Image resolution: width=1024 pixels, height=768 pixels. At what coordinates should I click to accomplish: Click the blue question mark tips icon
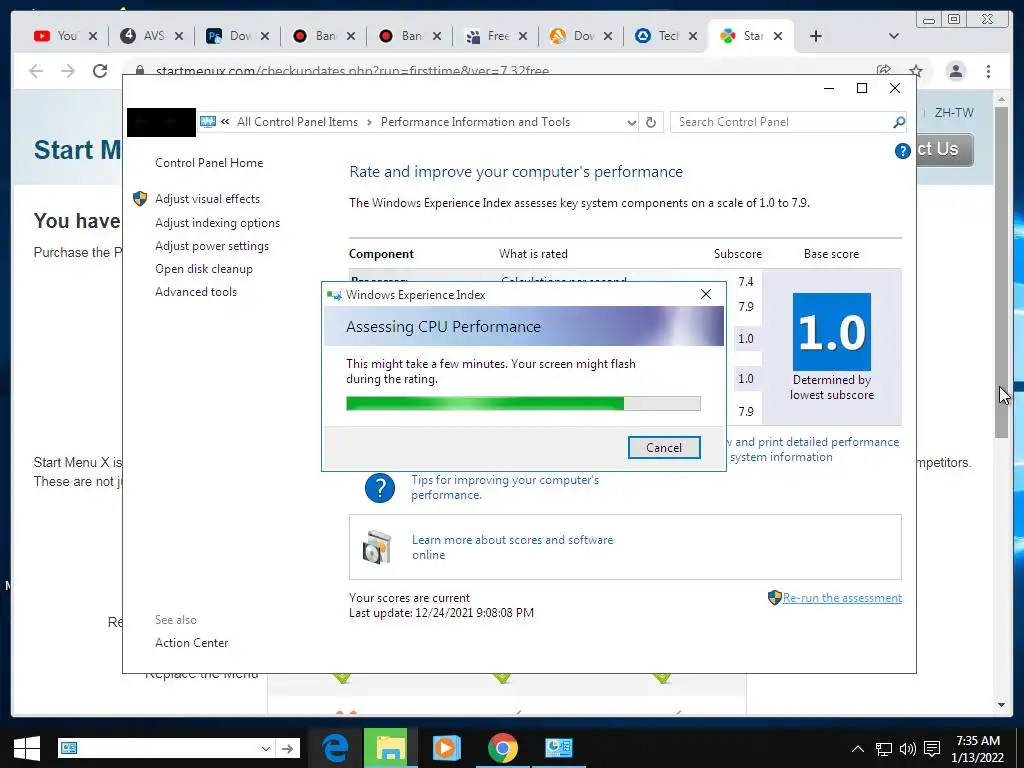coord(379,488)
